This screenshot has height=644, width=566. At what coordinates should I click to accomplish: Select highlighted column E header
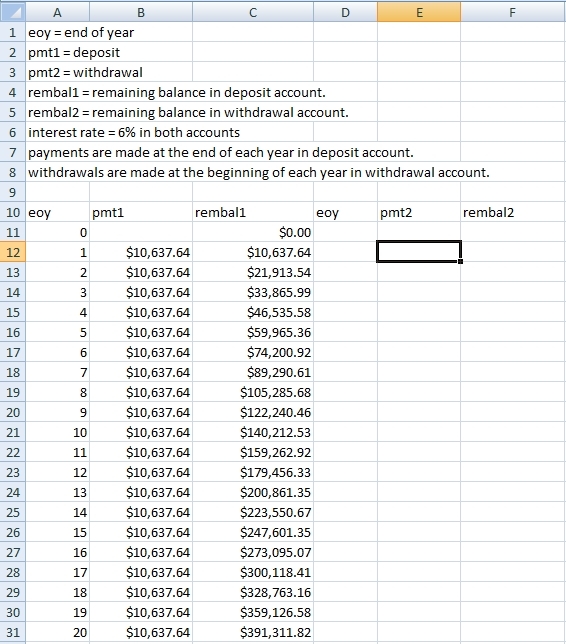pos(419,12)
